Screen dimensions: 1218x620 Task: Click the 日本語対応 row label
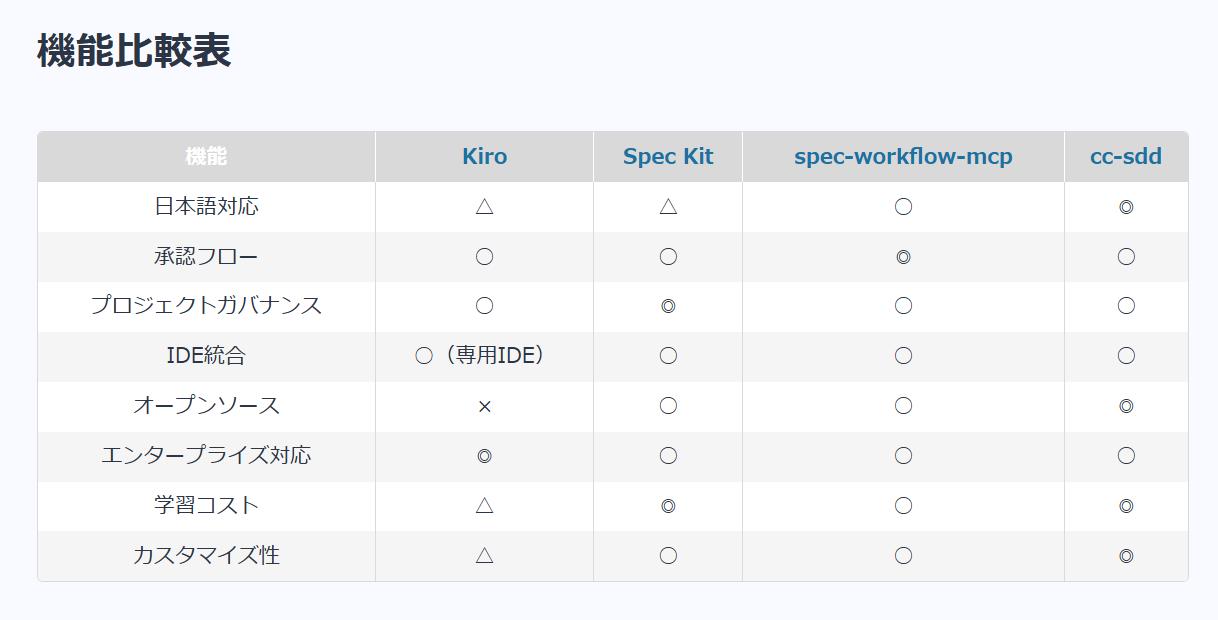(x=206, y=207)
